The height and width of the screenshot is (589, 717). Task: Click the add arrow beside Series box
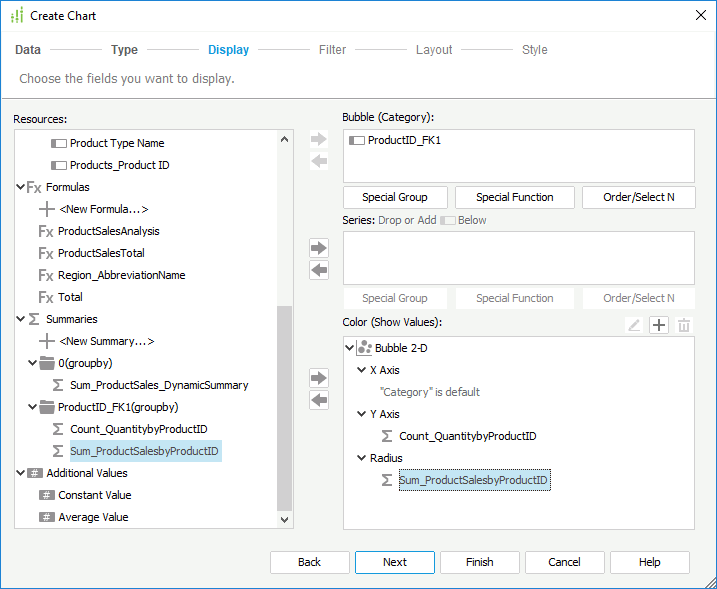coord(319,247)
